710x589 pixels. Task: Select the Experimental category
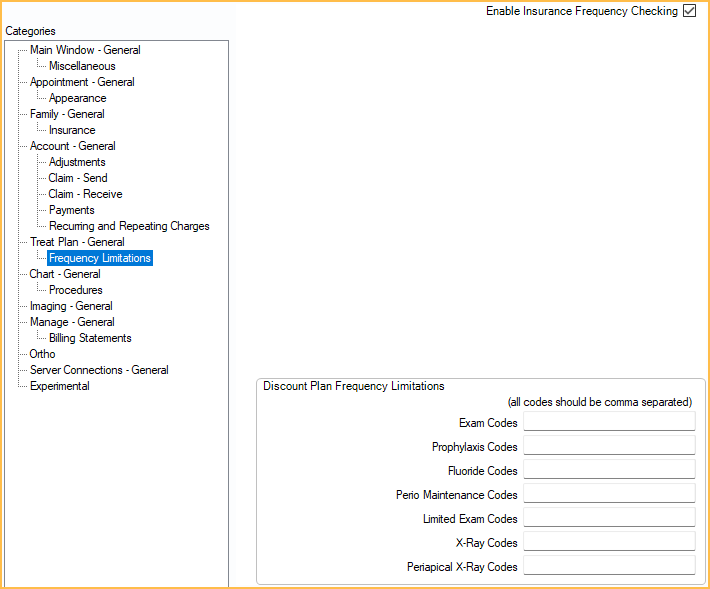[59, 386]
